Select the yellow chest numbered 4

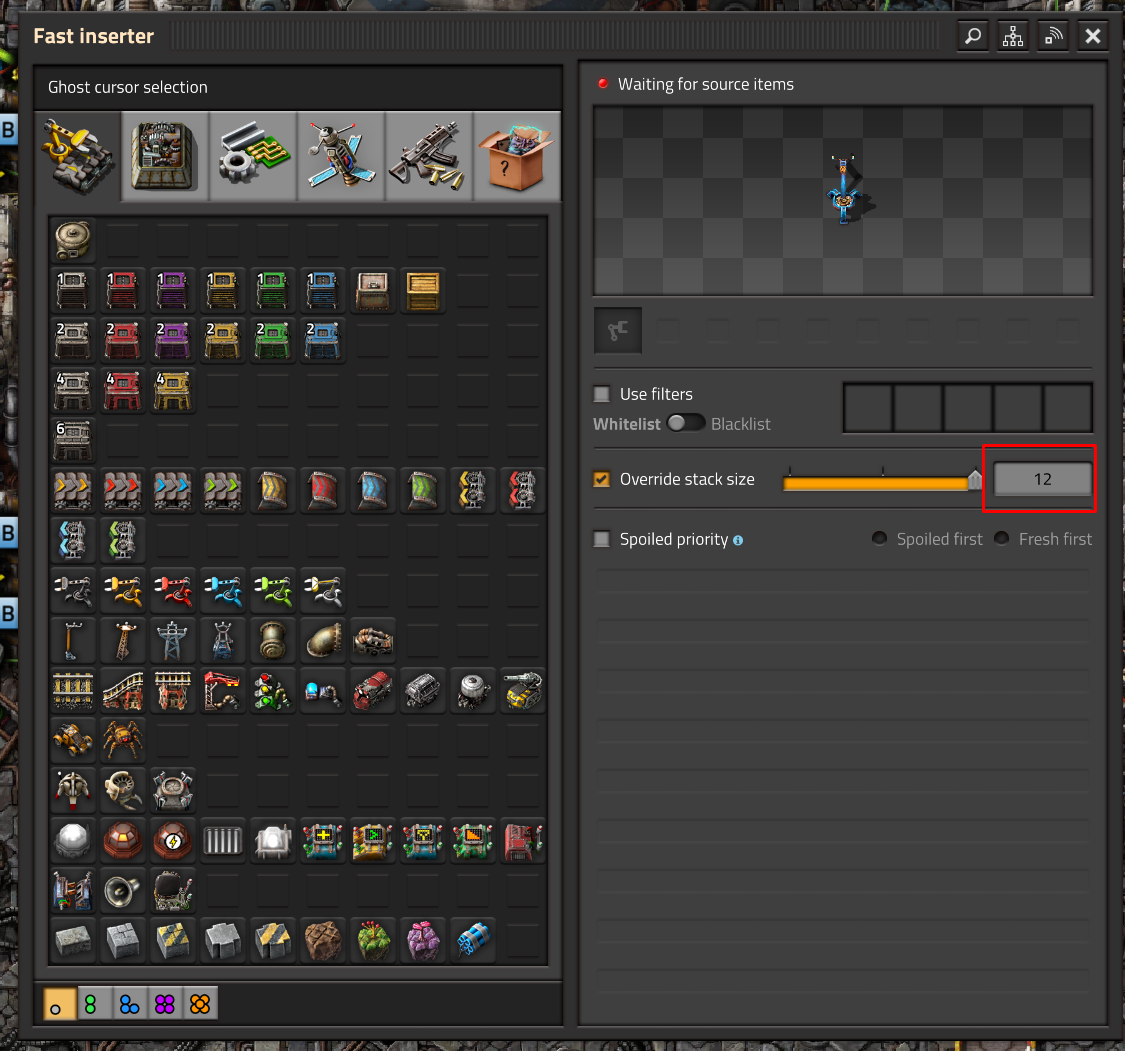(x=172, y=390)
